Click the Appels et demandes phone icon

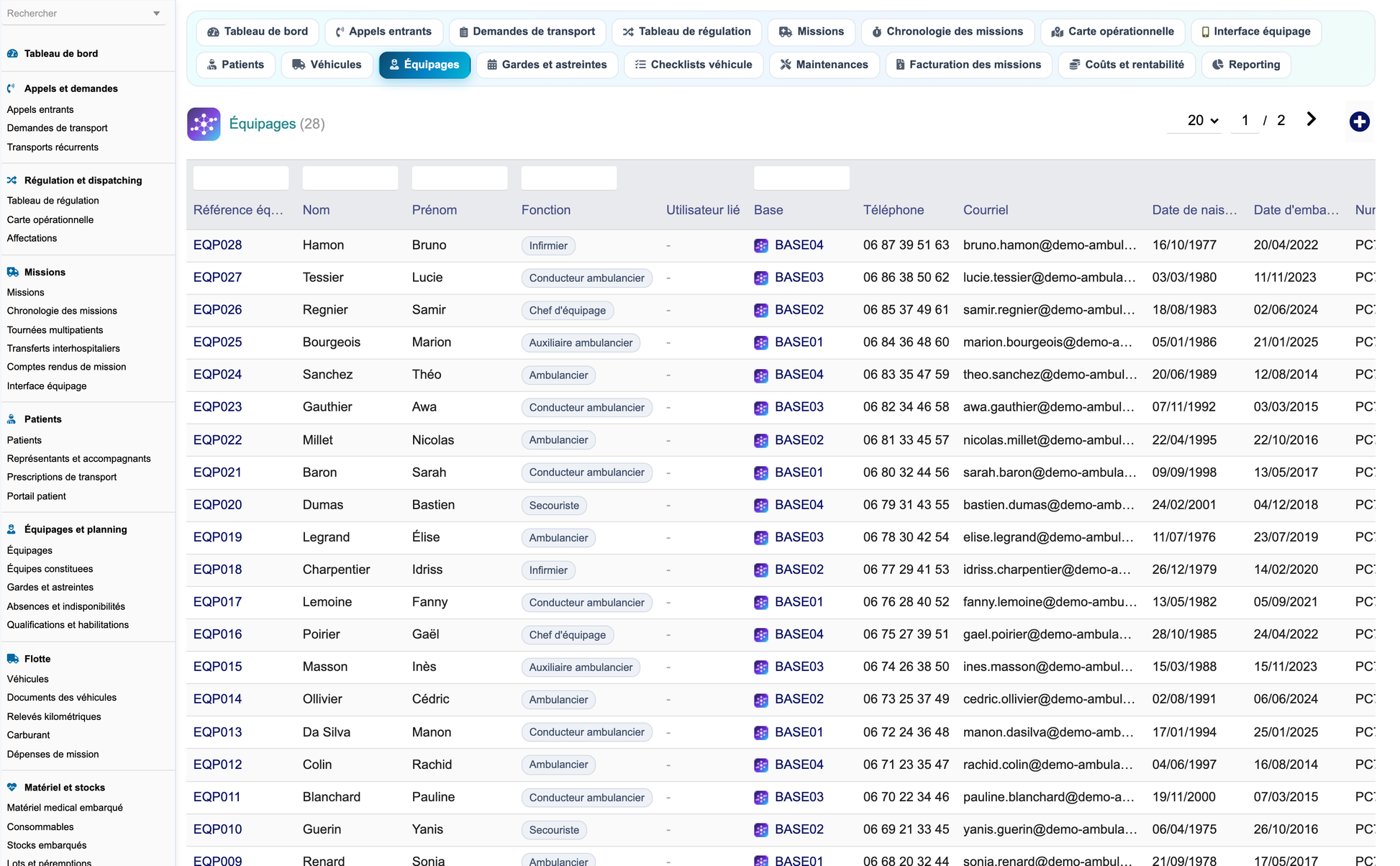tap(12, 88)
